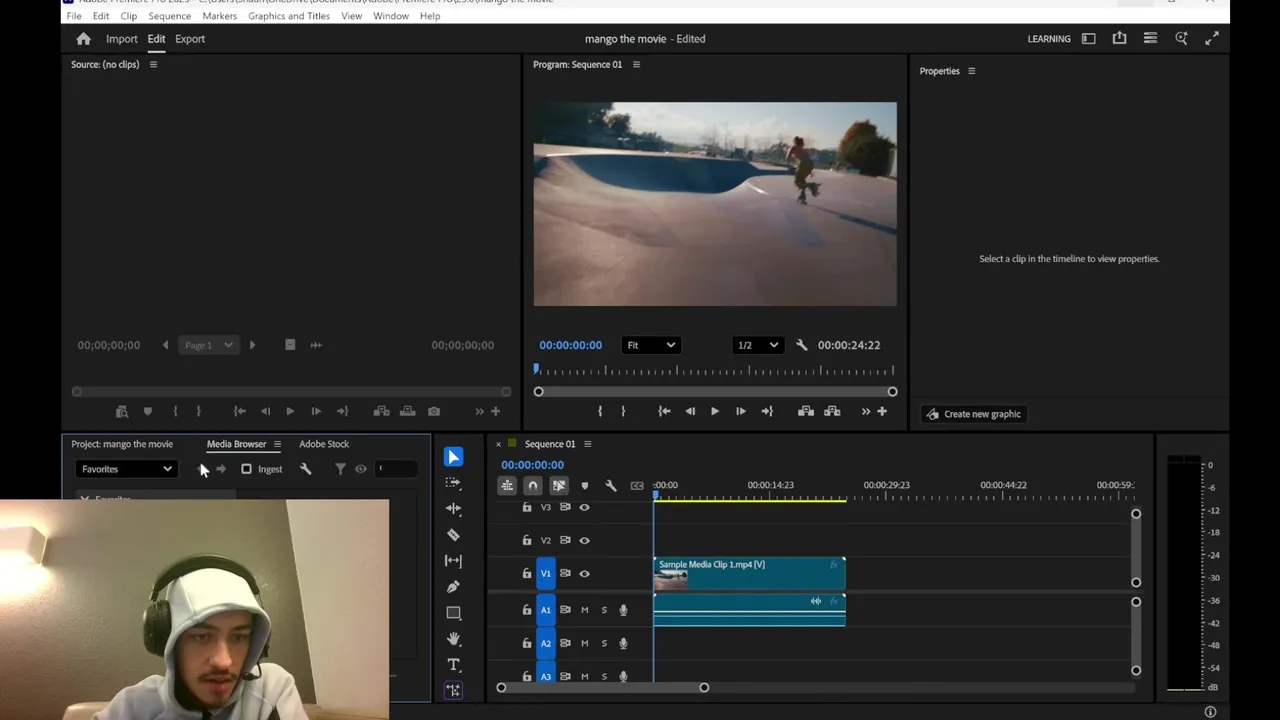Screen dimensions: 1280x720
Task: Open the Favorites dropdown in Media Browser
Action: click(126, 469)
